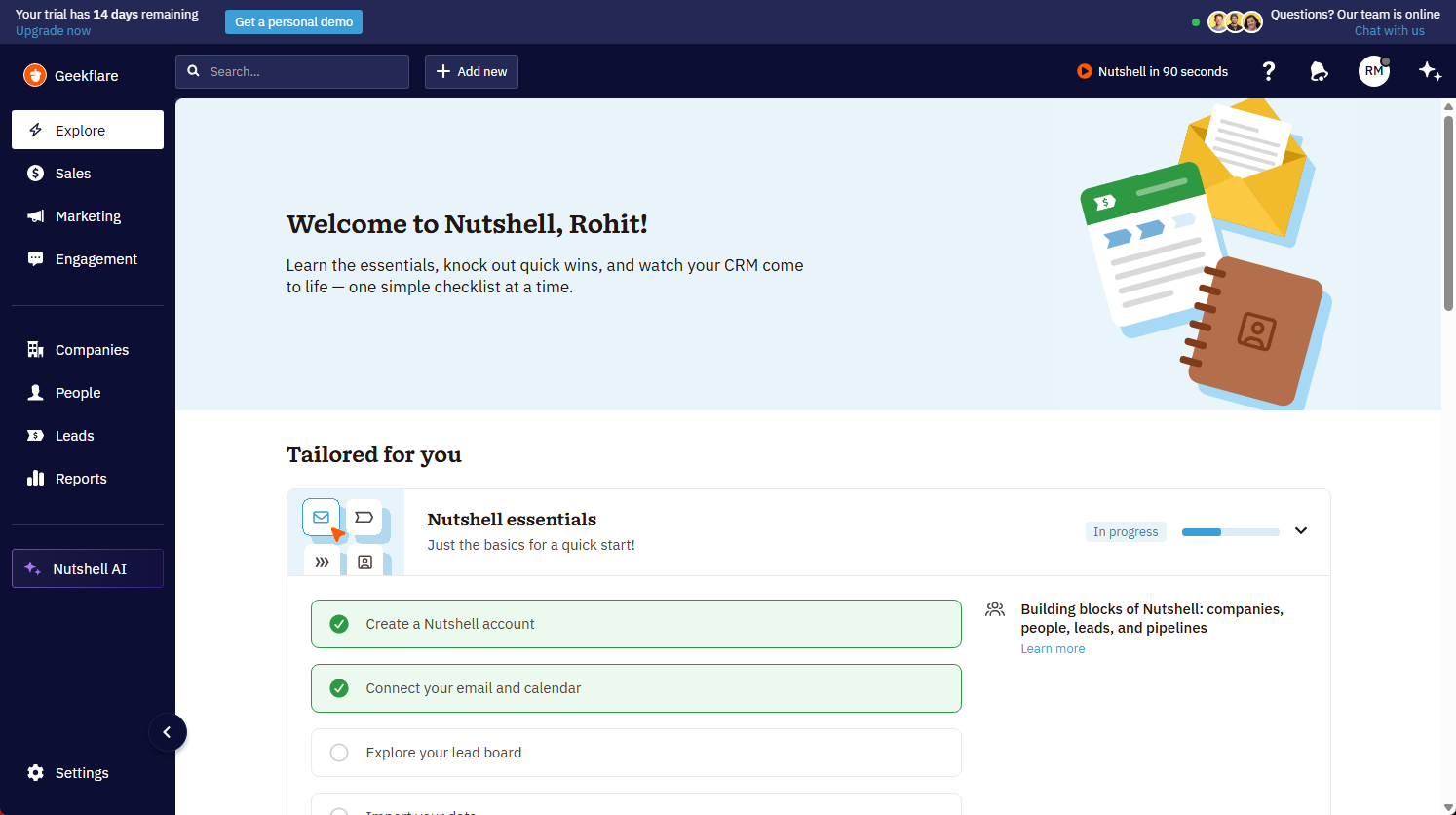Check the Explore your lead board circle
The image size is (1456, 815).
339,753
